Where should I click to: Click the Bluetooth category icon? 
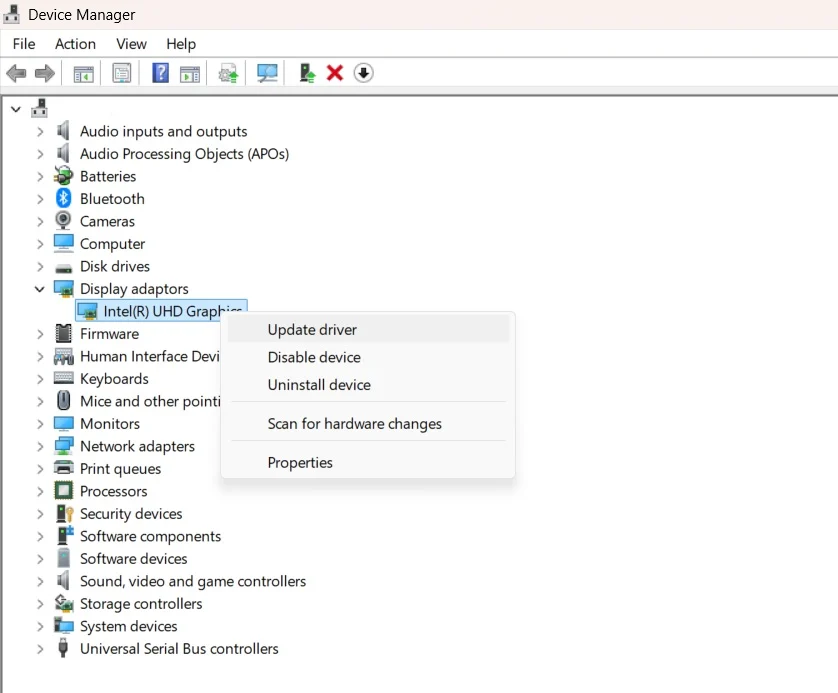point(64,199)
